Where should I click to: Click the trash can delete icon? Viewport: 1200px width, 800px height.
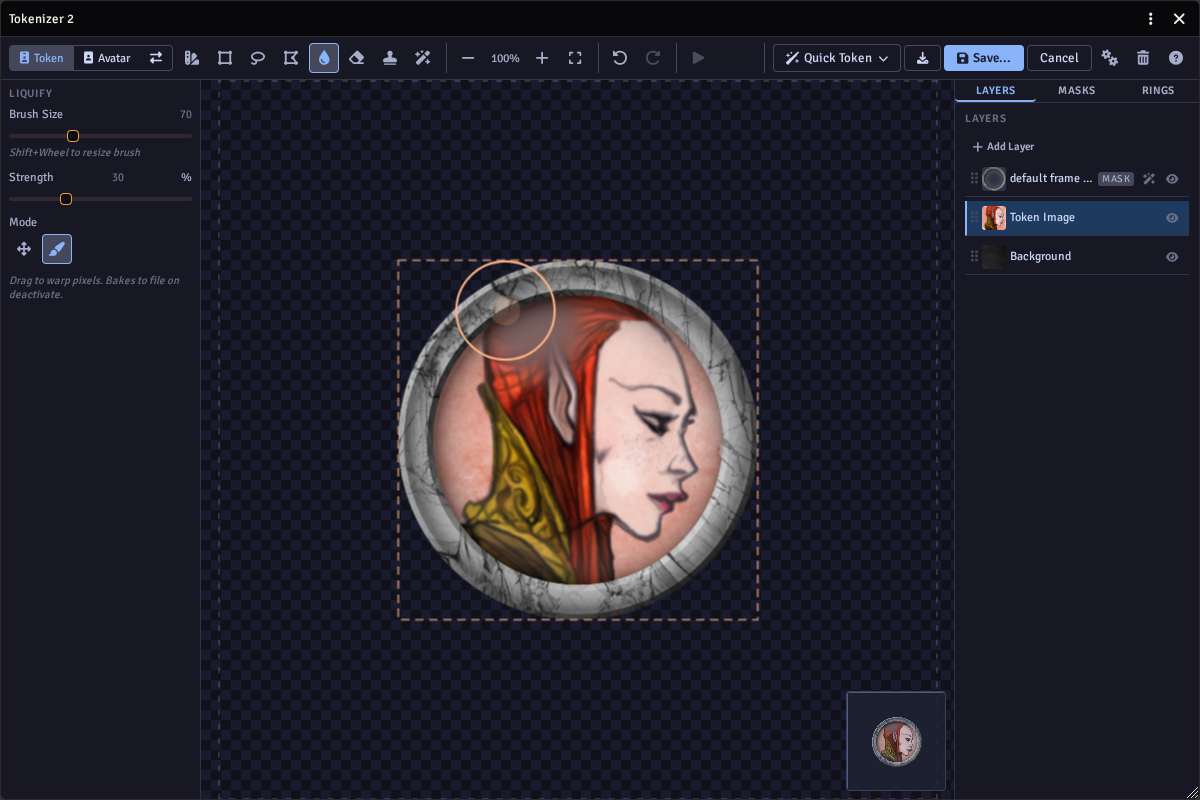[1143, 58]
